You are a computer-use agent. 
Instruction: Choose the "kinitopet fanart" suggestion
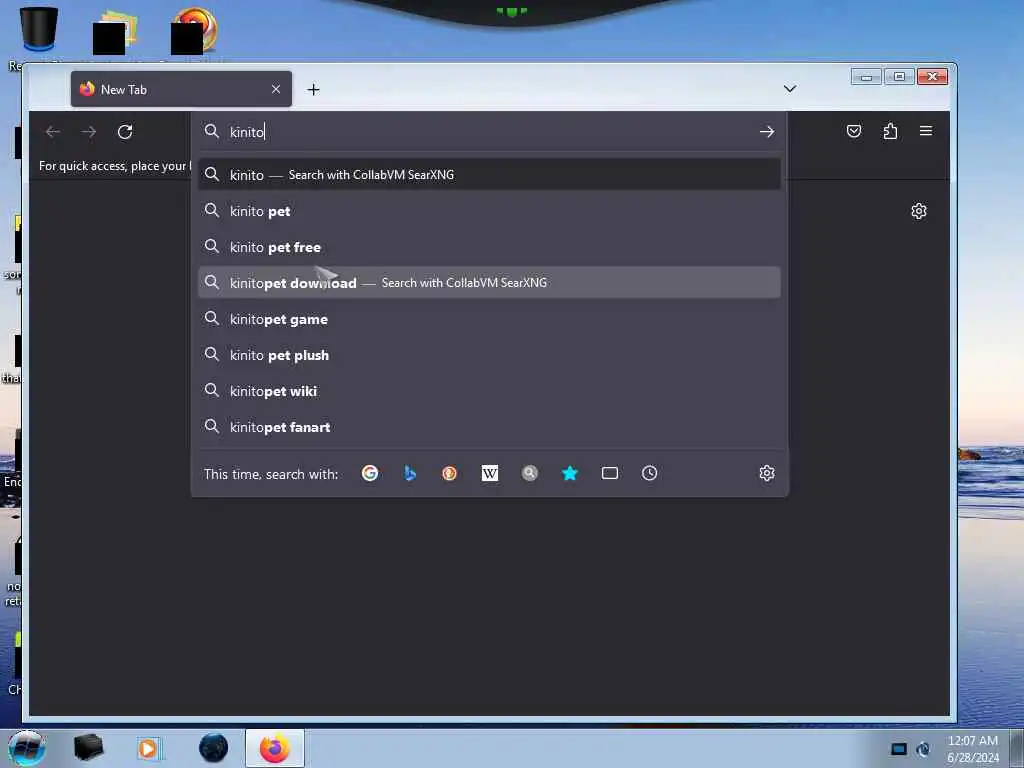click(489, 426)
